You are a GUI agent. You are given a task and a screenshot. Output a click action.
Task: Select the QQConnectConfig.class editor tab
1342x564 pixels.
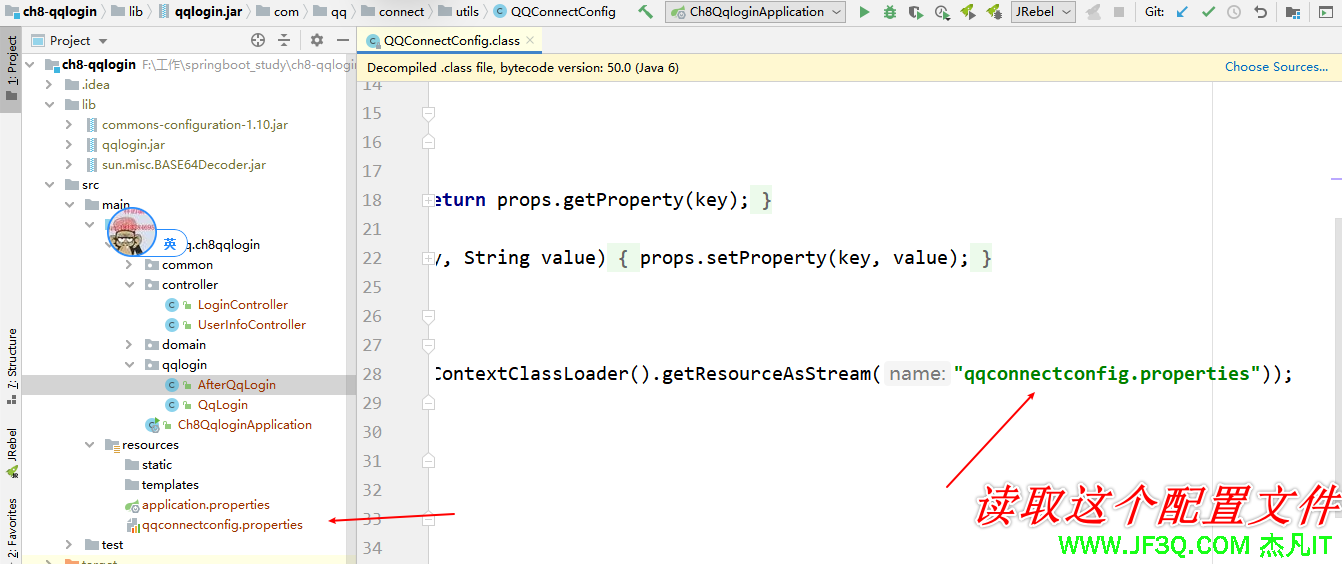pyautogui.click(x=450, y=41)
